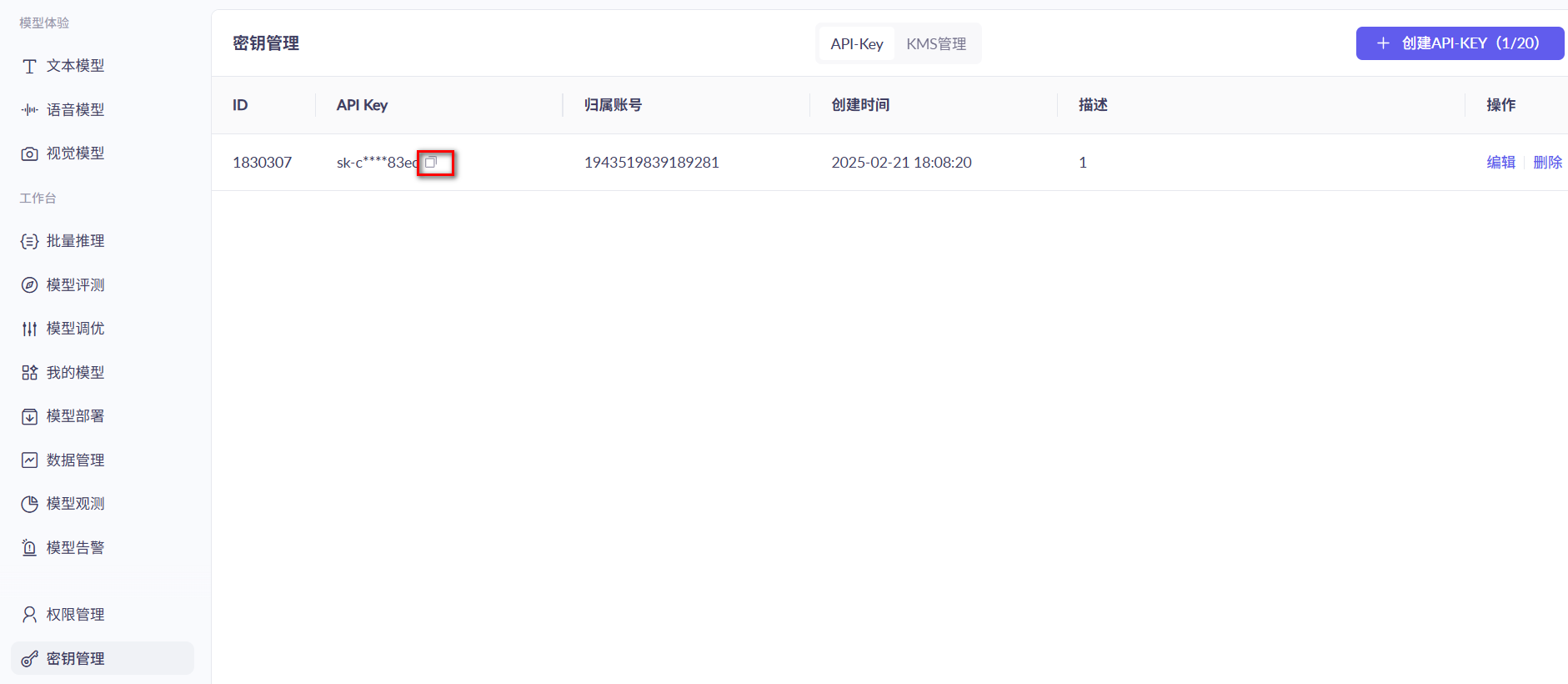The image size is (1568, 684).
Task: Click the 权限管理 user icon
Action: (x=29, y=615)
